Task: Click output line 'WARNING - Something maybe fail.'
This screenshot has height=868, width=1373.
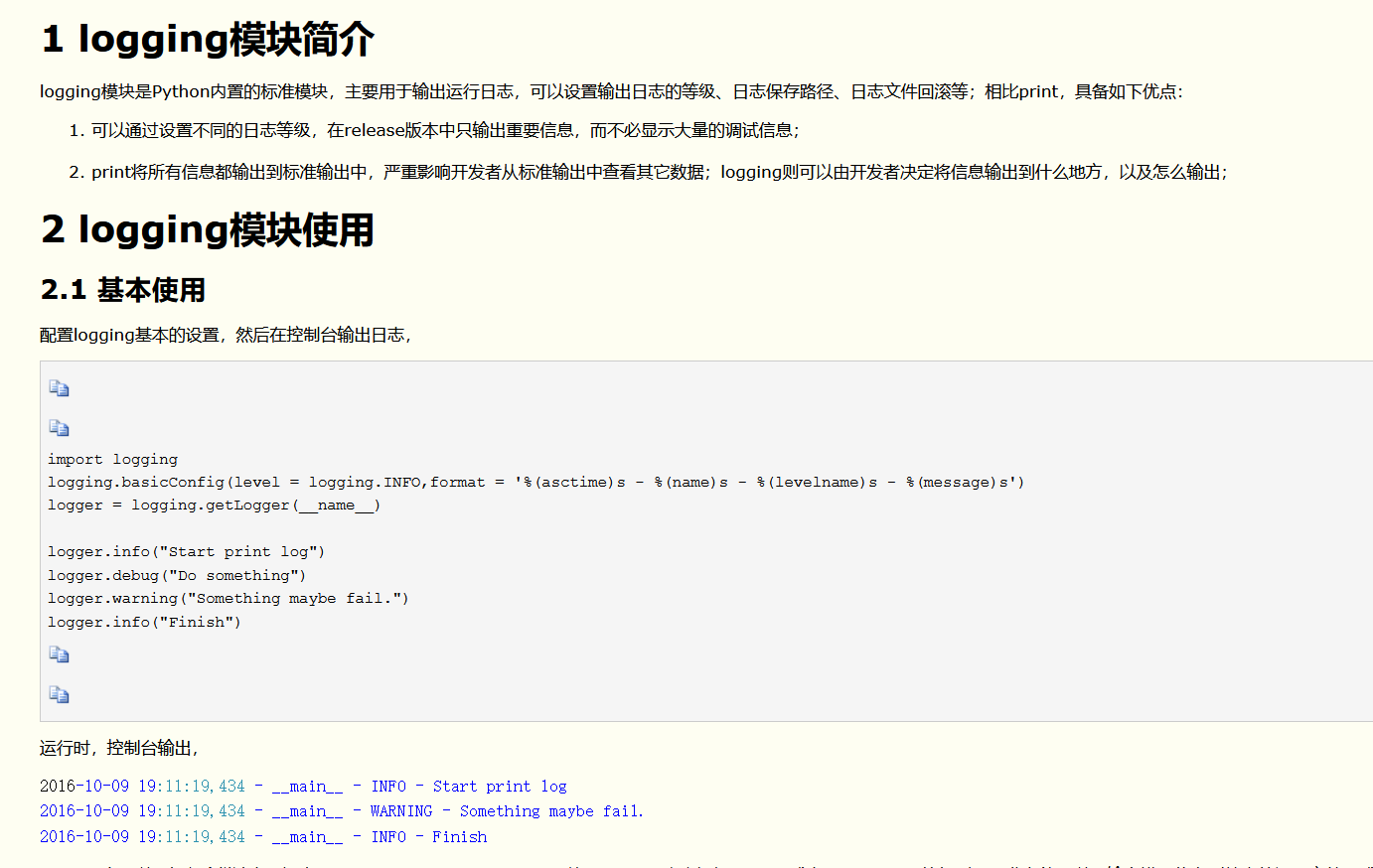Action: point(342,810)
